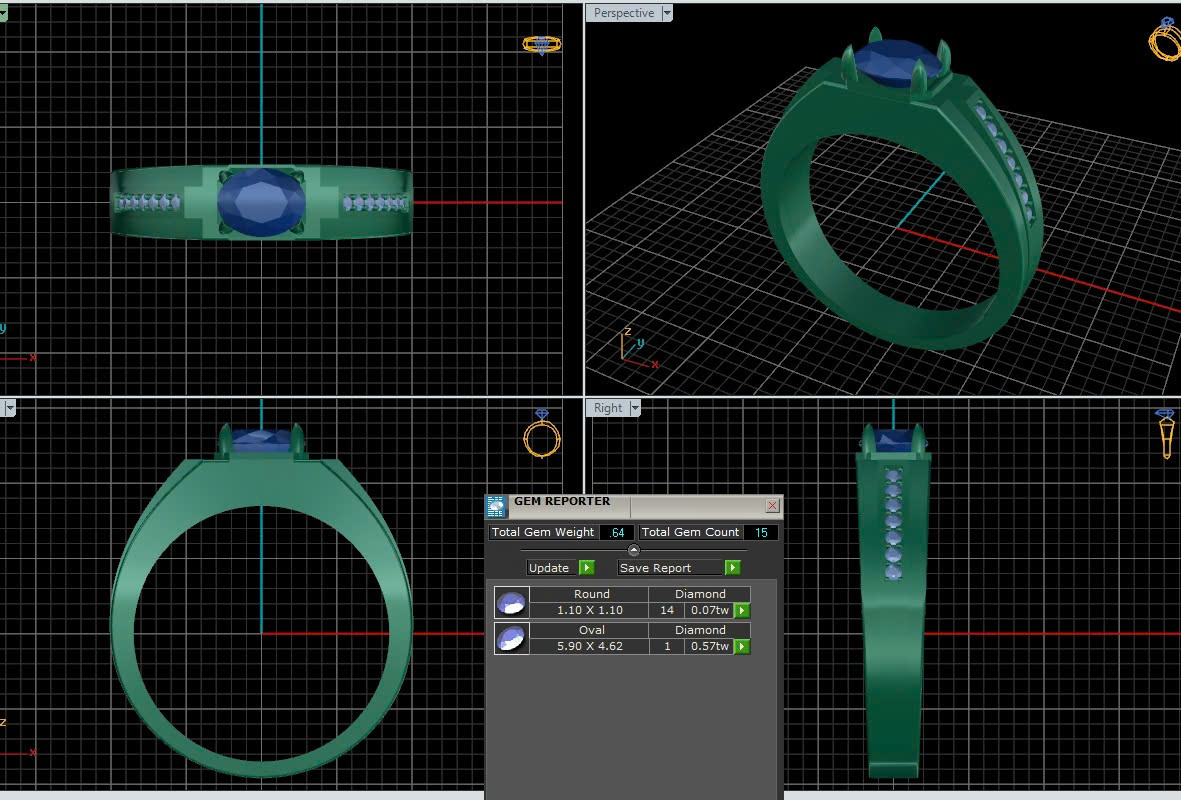This screenshot has width=1181, height=800.
Task: Open the Perspective viewport dropdown arrow
Action: (x=666, y=13)
